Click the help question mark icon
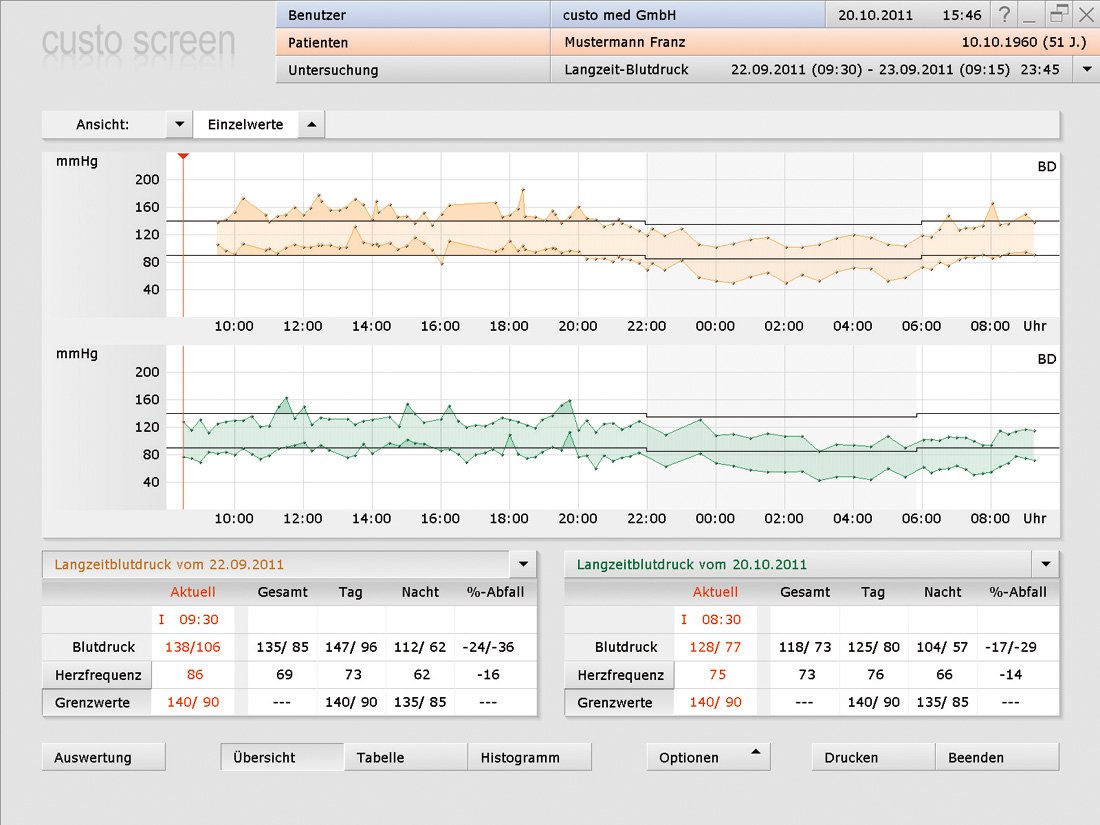 1004,15
